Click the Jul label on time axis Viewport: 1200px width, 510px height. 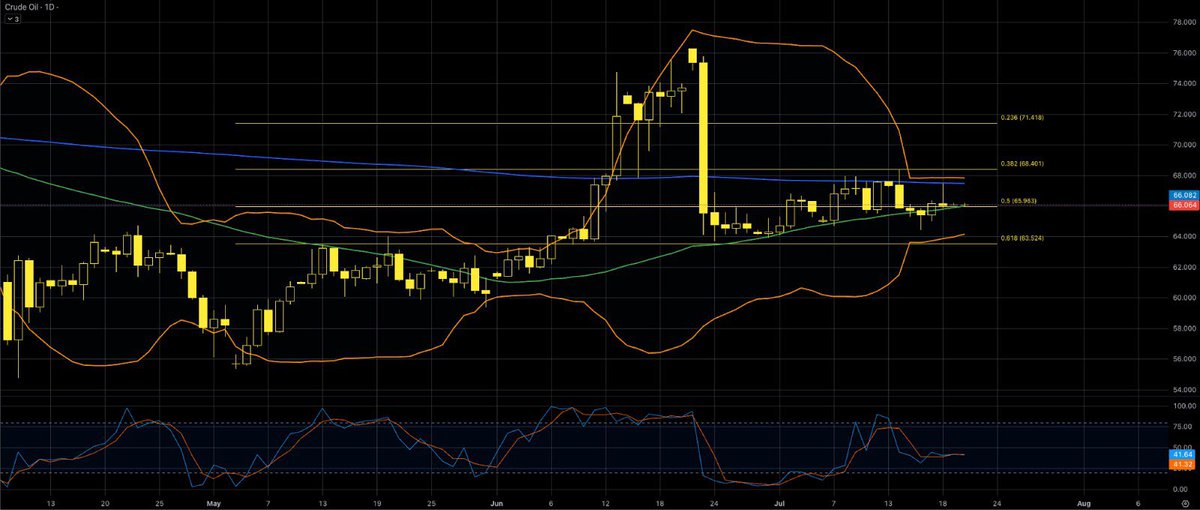click(781, 503)
